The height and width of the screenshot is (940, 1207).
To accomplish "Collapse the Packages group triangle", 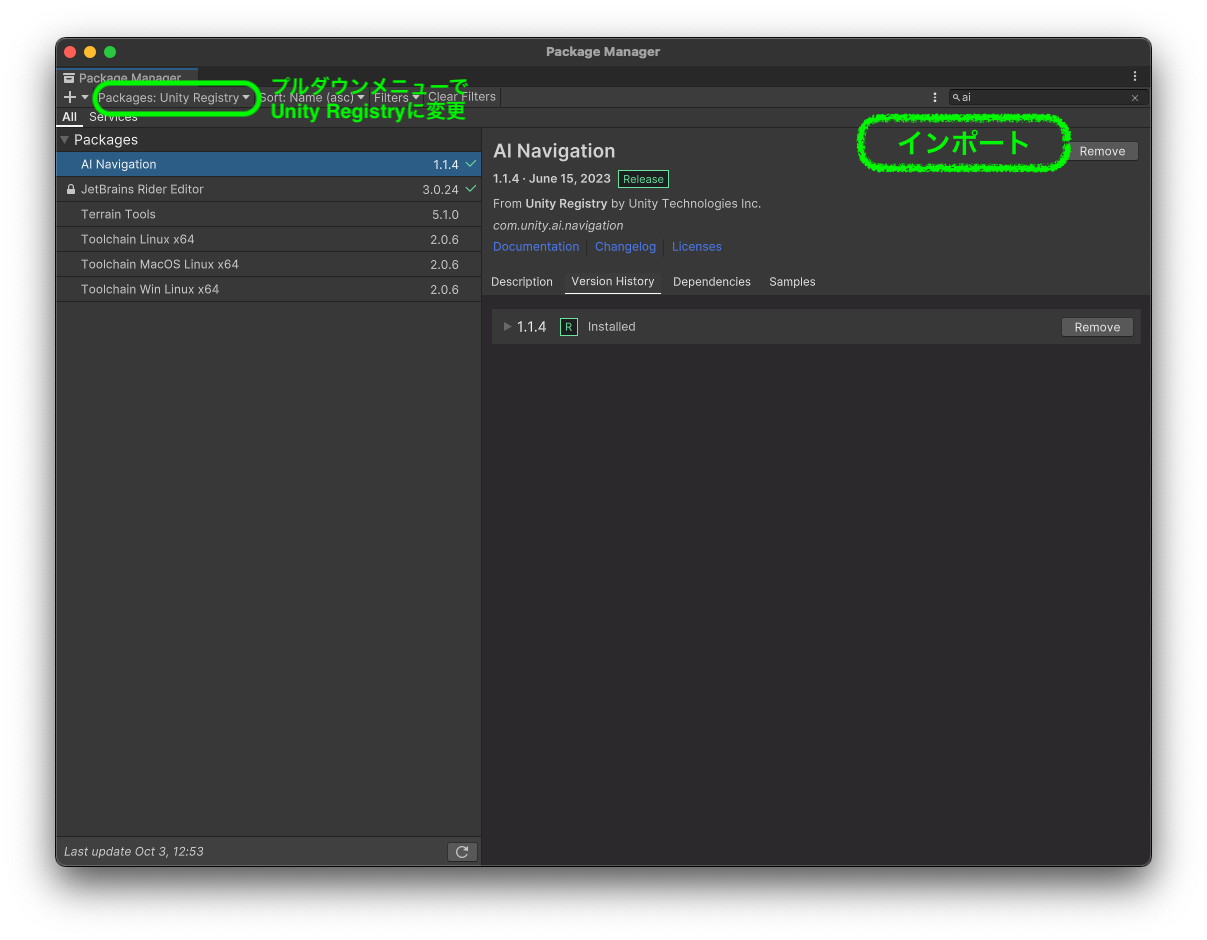I will [x=65, y=140].
